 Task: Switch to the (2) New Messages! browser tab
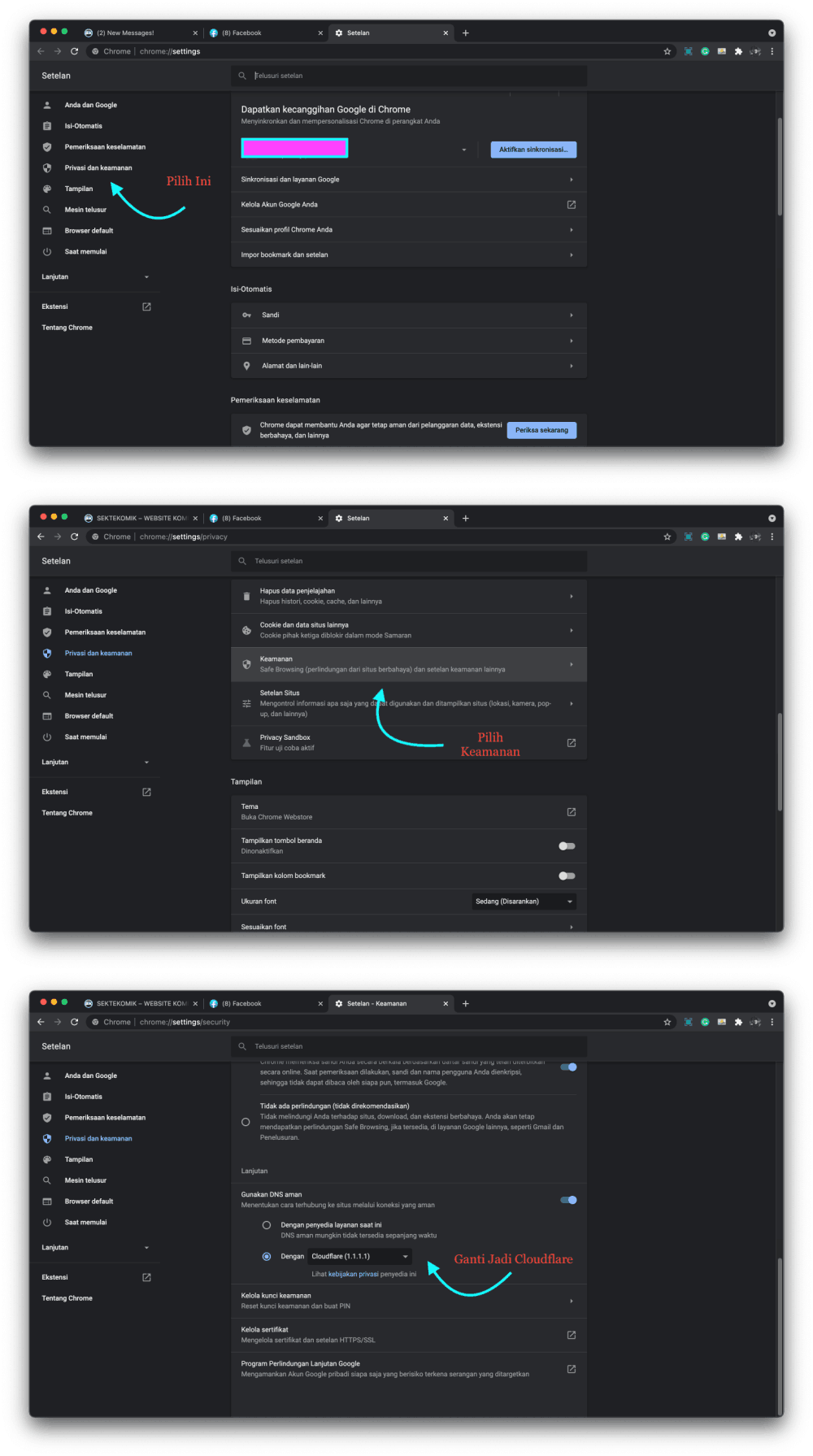[x=130, y=33]
